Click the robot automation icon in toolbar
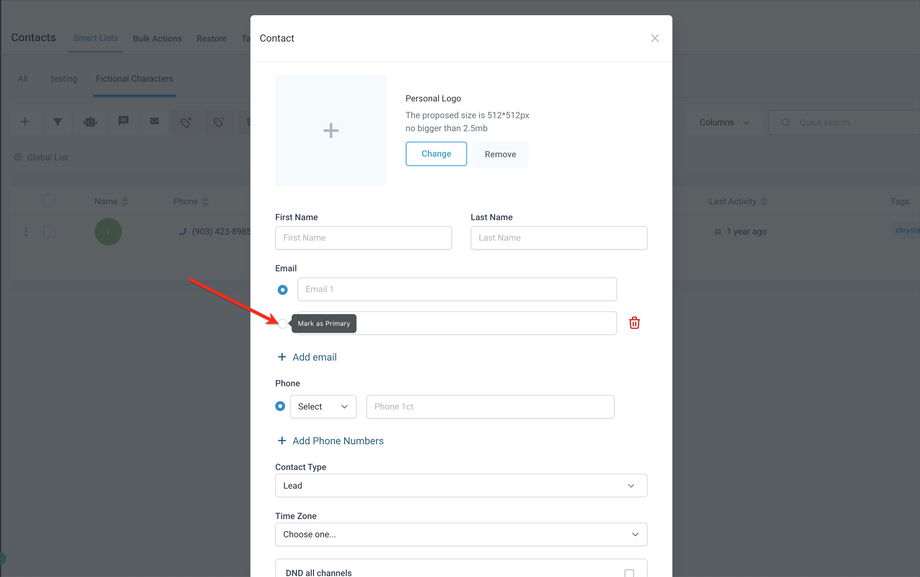 coord(90,122)
